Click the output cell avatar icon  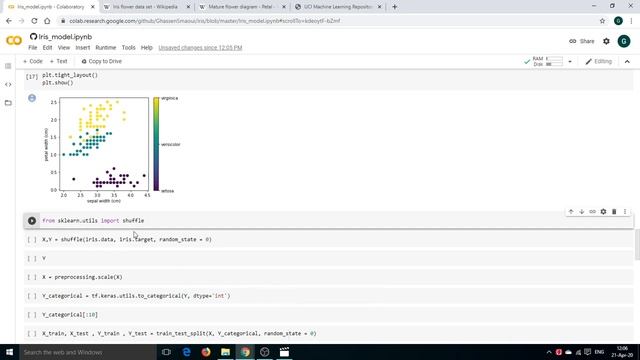pyautogui.click(x=32, y=98)
